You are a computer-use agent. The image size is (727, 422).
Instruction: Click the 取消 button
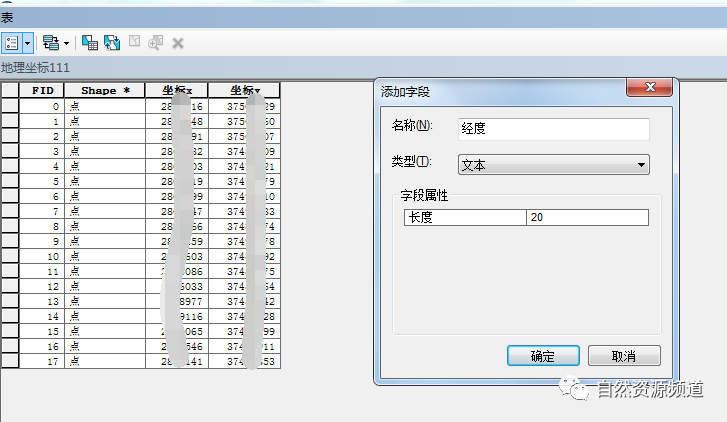coord(624,356)
